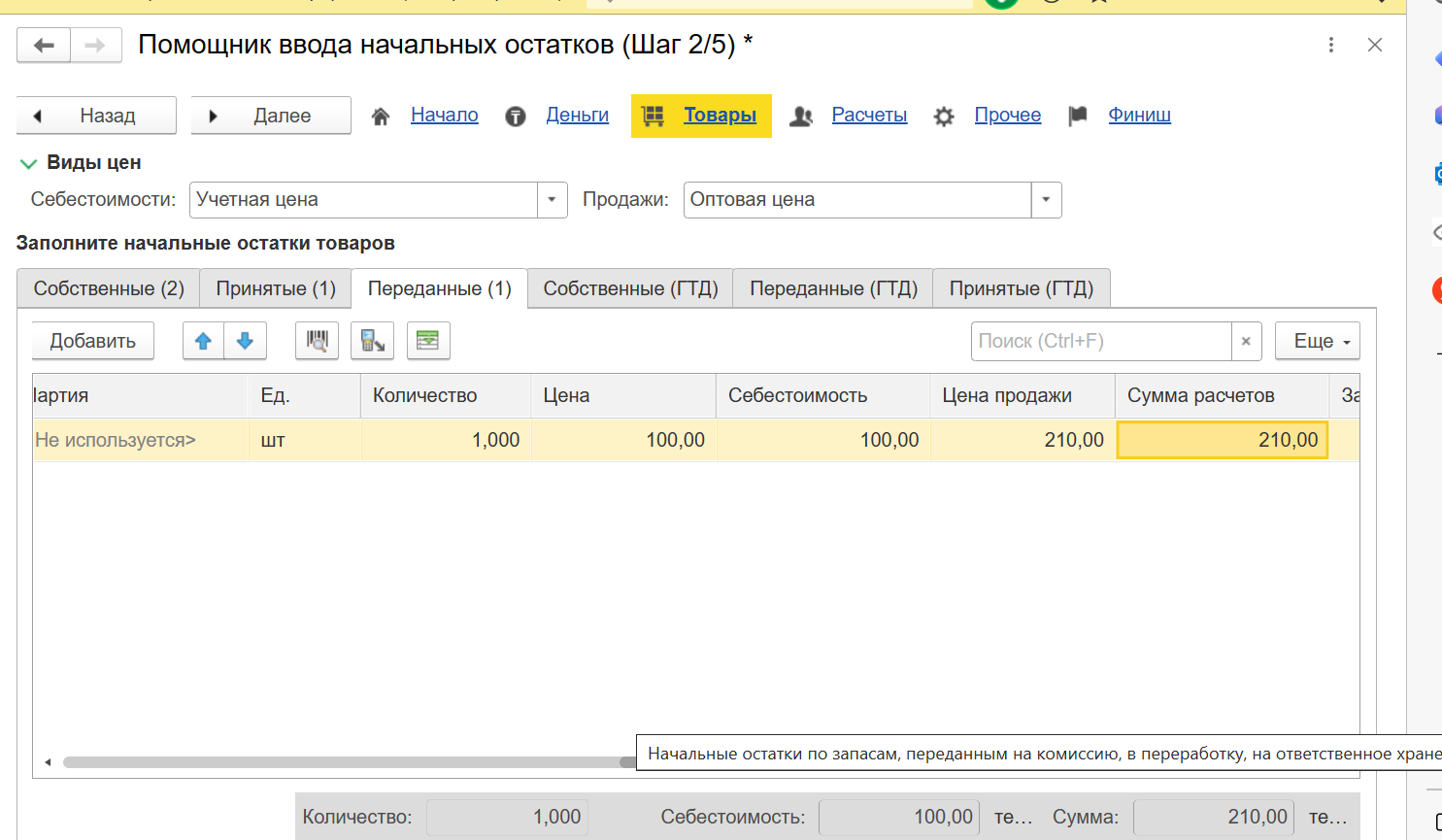Click the move row down arrow
Screen dimensions: 1442x840
[245, 341]
